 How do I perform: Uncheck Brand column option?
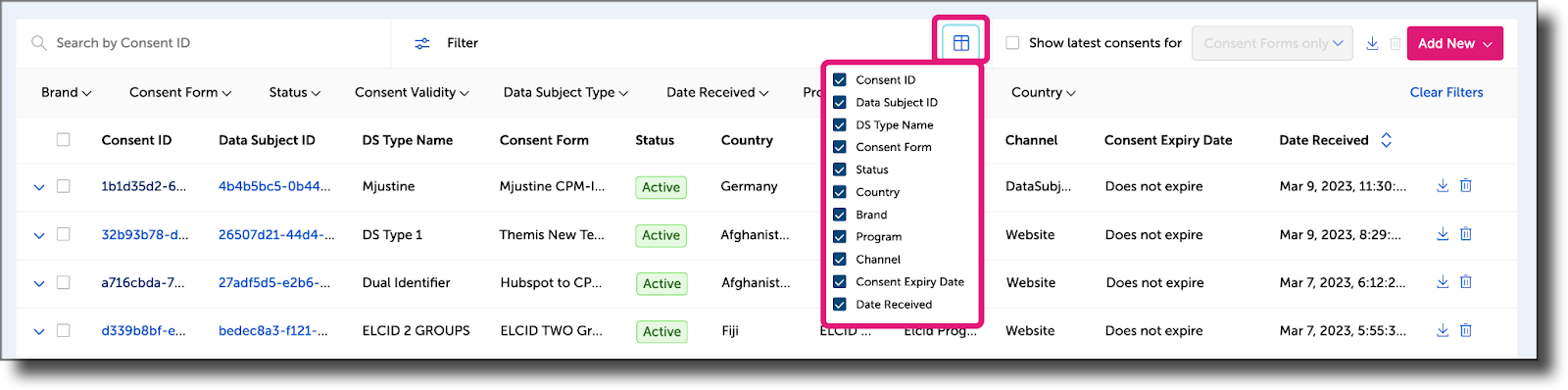coord(840,215)
